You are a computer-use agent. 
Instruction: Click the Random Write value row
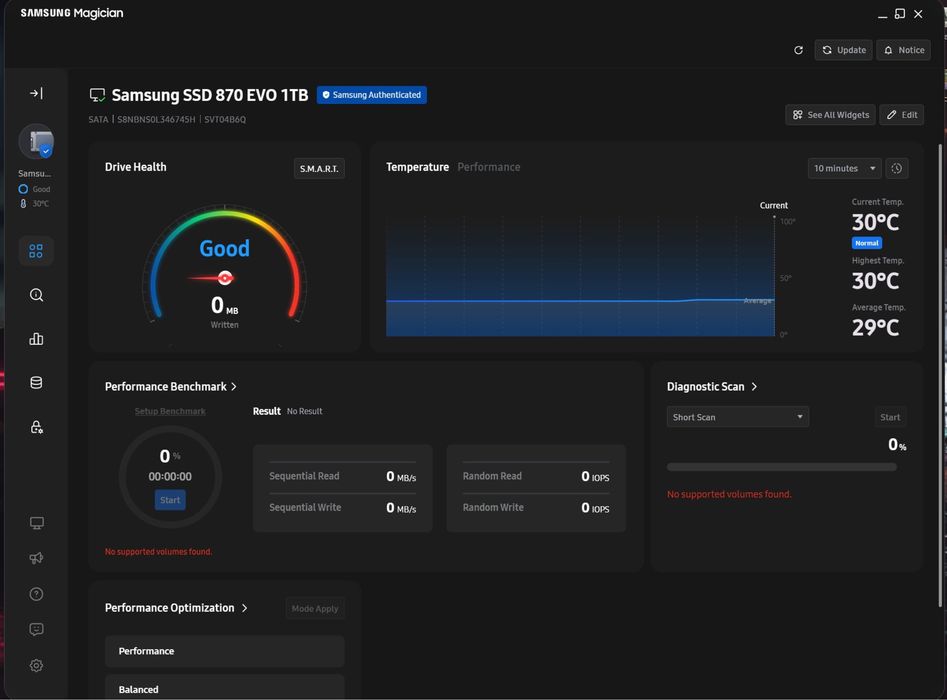tap(536, 508)
